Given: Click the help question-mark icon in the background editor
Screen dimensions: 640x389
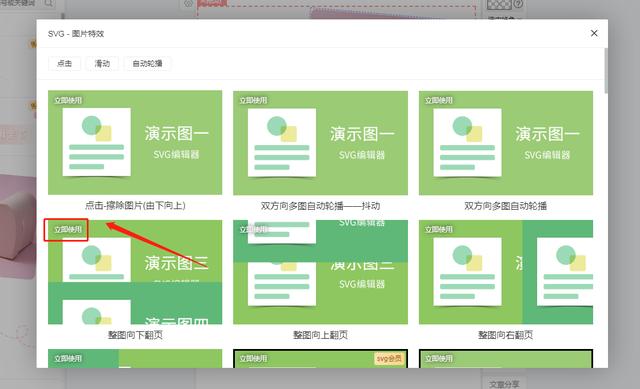Looking at the screenshot, I should click(518, 4).
